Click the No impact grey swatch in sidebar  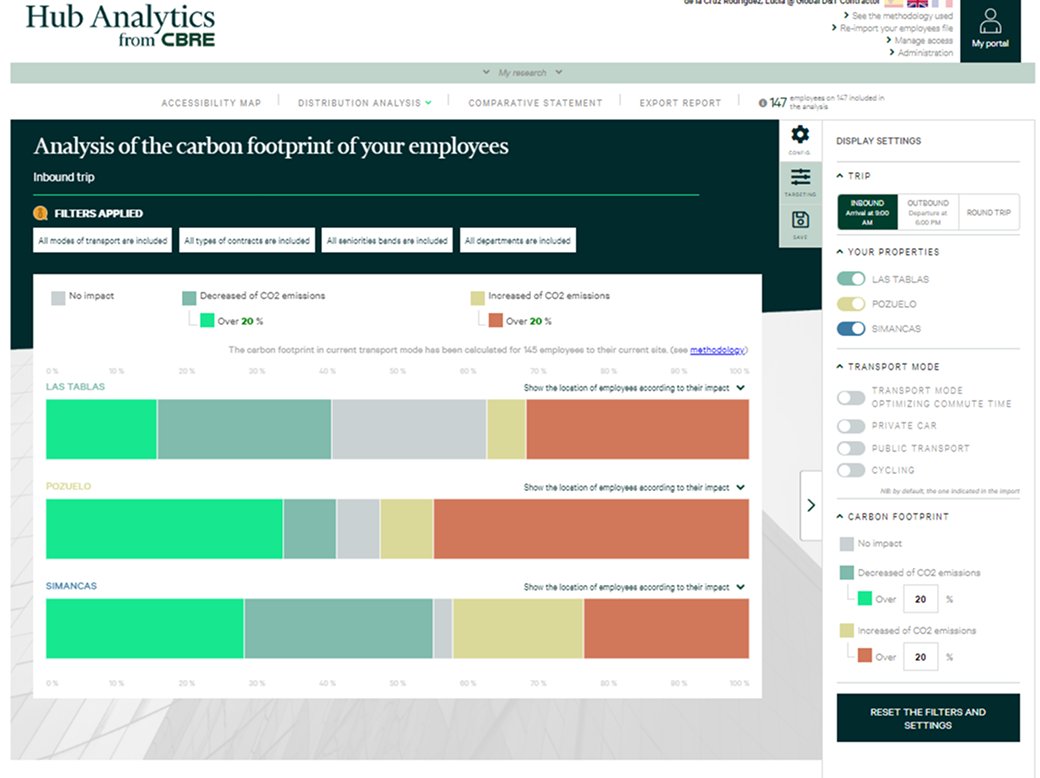pos(846,544)
